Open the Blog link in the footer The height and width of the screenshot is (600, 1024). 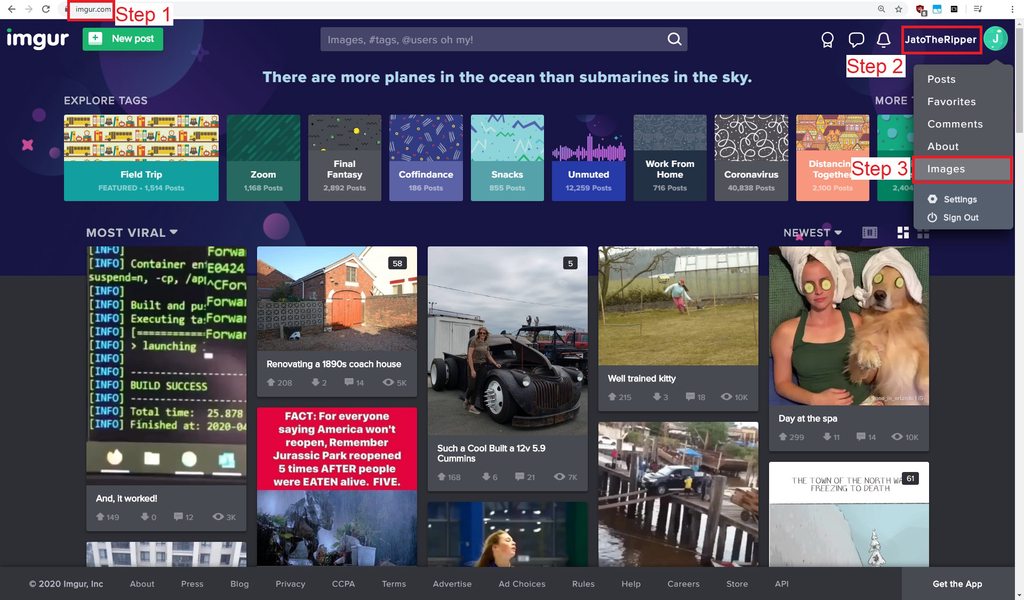click(239, 584)
